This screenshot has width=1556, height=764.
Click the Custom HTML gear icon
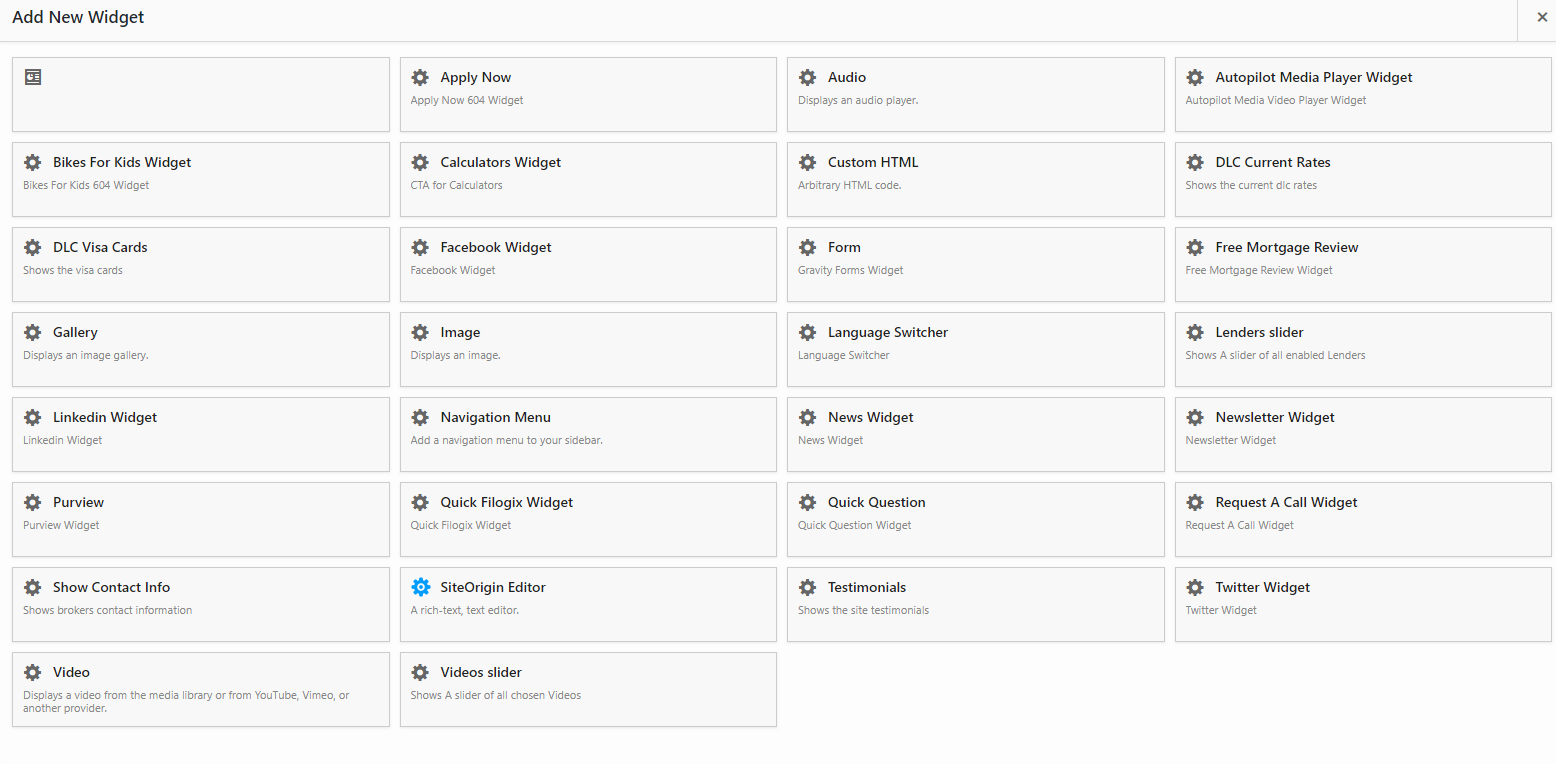coord(807,162)
